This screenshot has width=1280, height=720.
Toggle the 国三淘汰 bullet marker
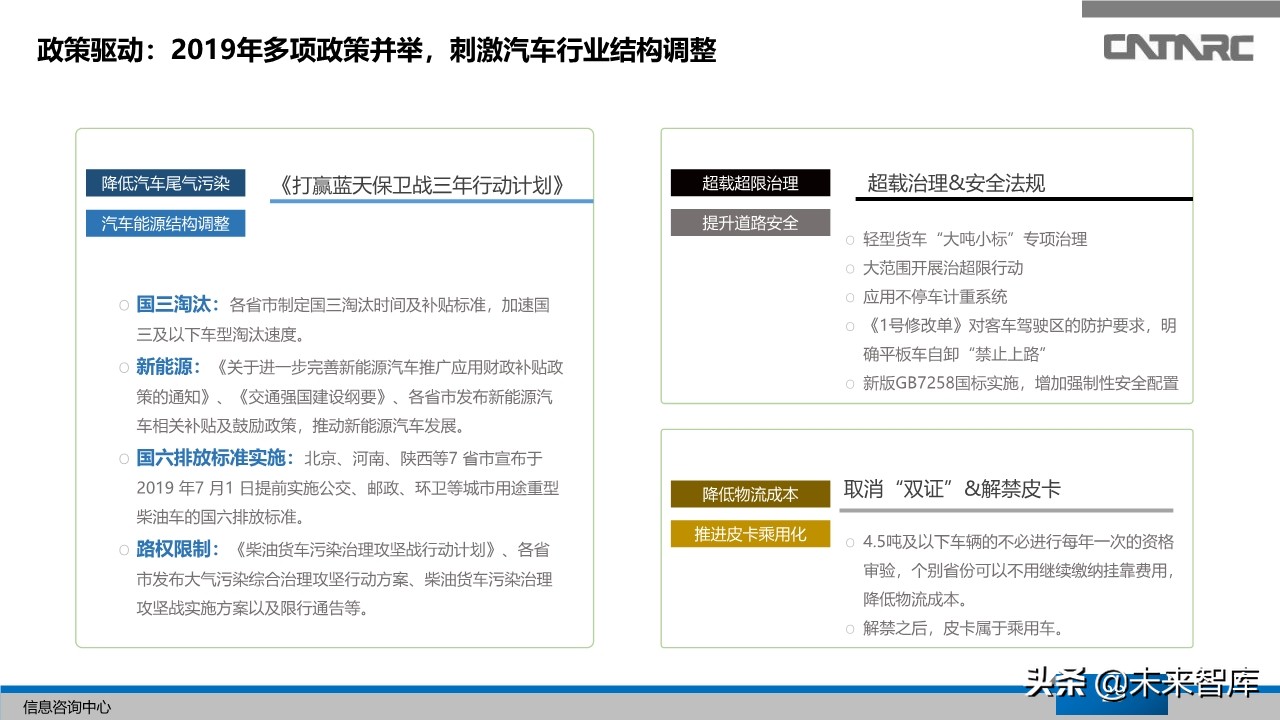(123, 305)
